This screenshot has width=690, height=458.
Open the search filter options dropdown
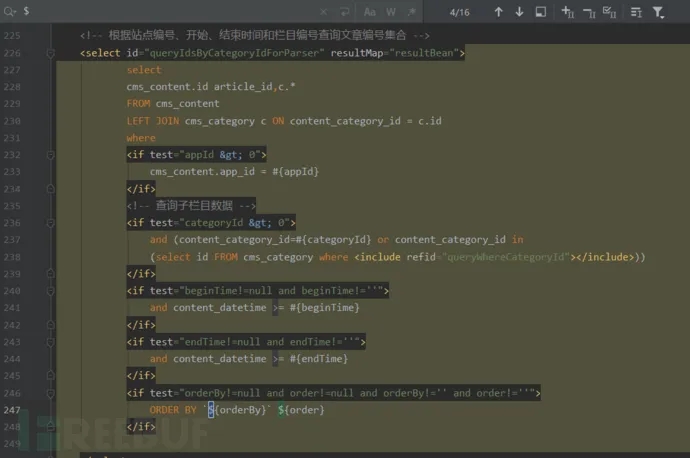point(658,12)
